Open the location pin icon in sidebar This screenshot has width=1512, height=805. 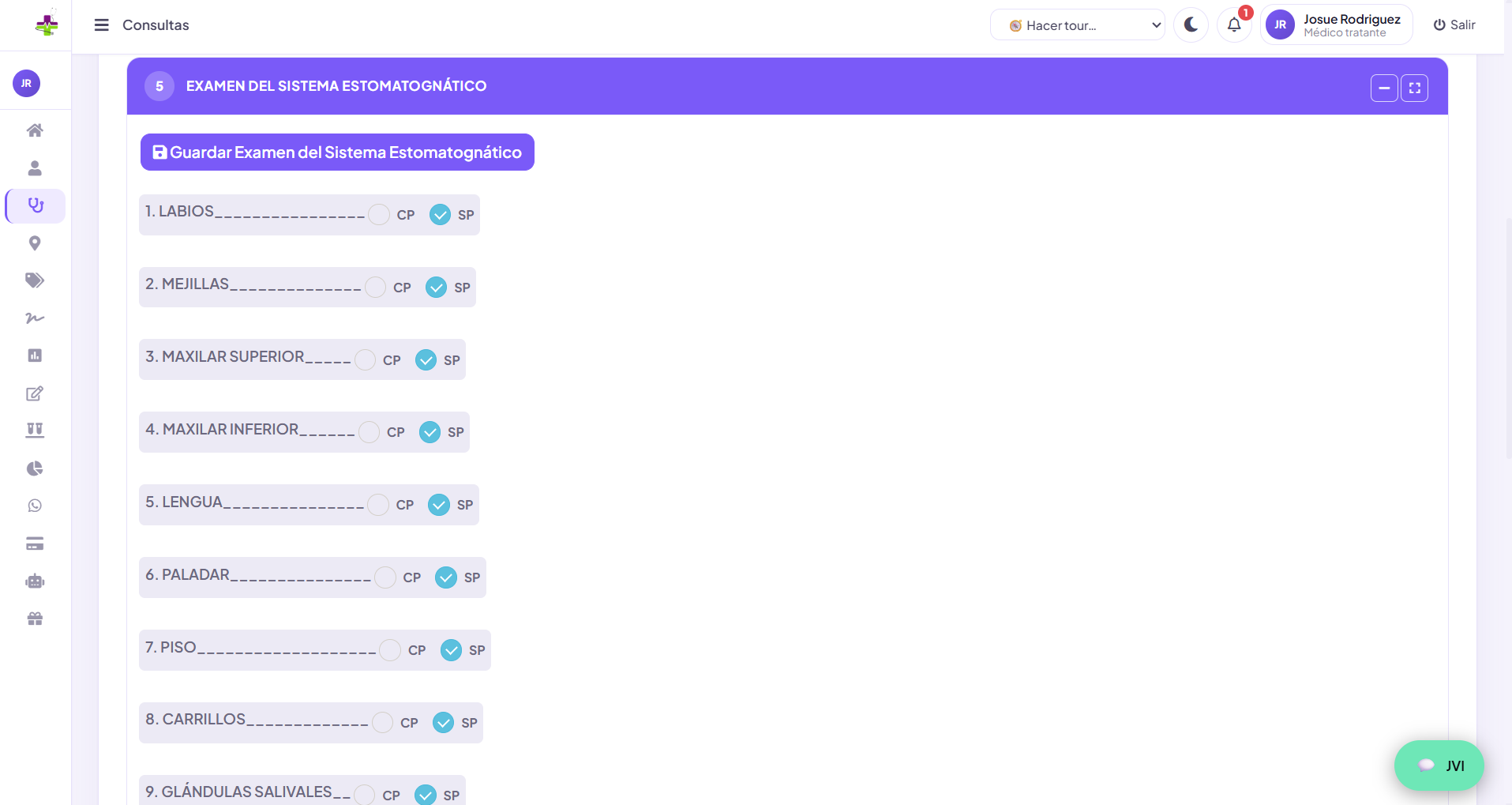tap(35, 243)
